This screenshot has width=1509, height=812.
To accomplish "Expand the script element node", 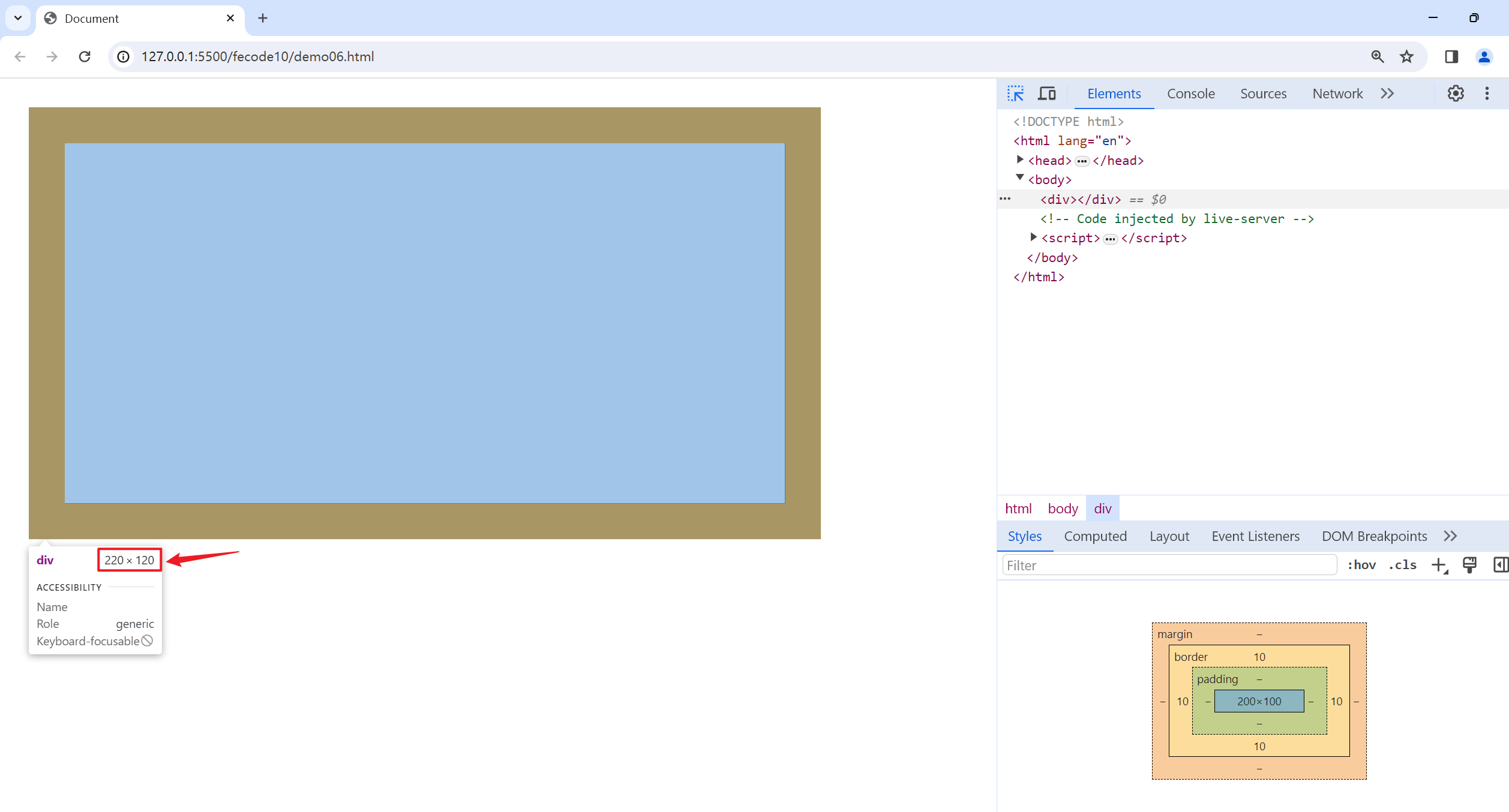I will point(1033,237).
